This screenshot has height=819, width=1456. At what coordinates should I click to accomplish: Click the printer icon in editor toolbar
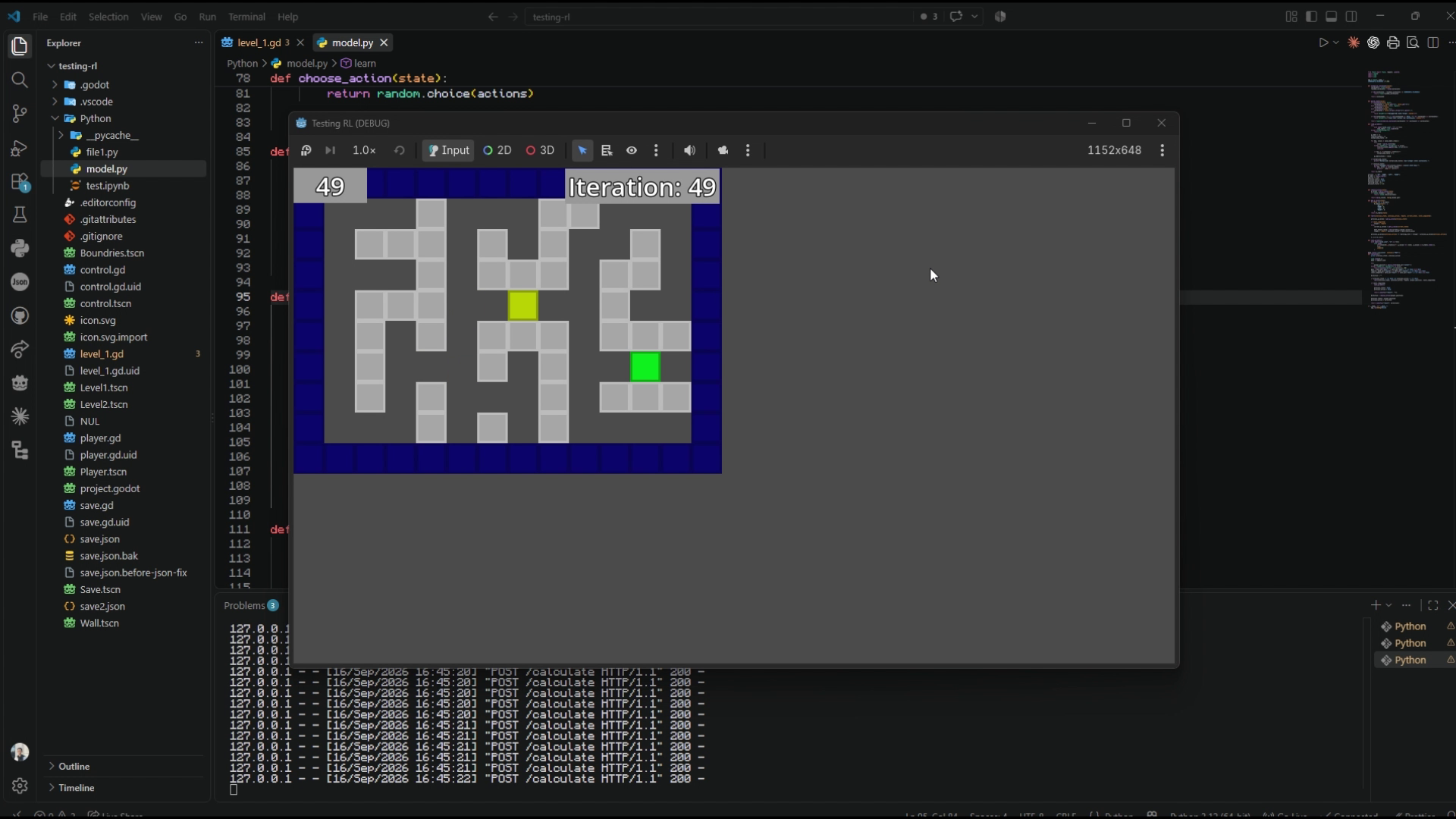pos(1393,43)
